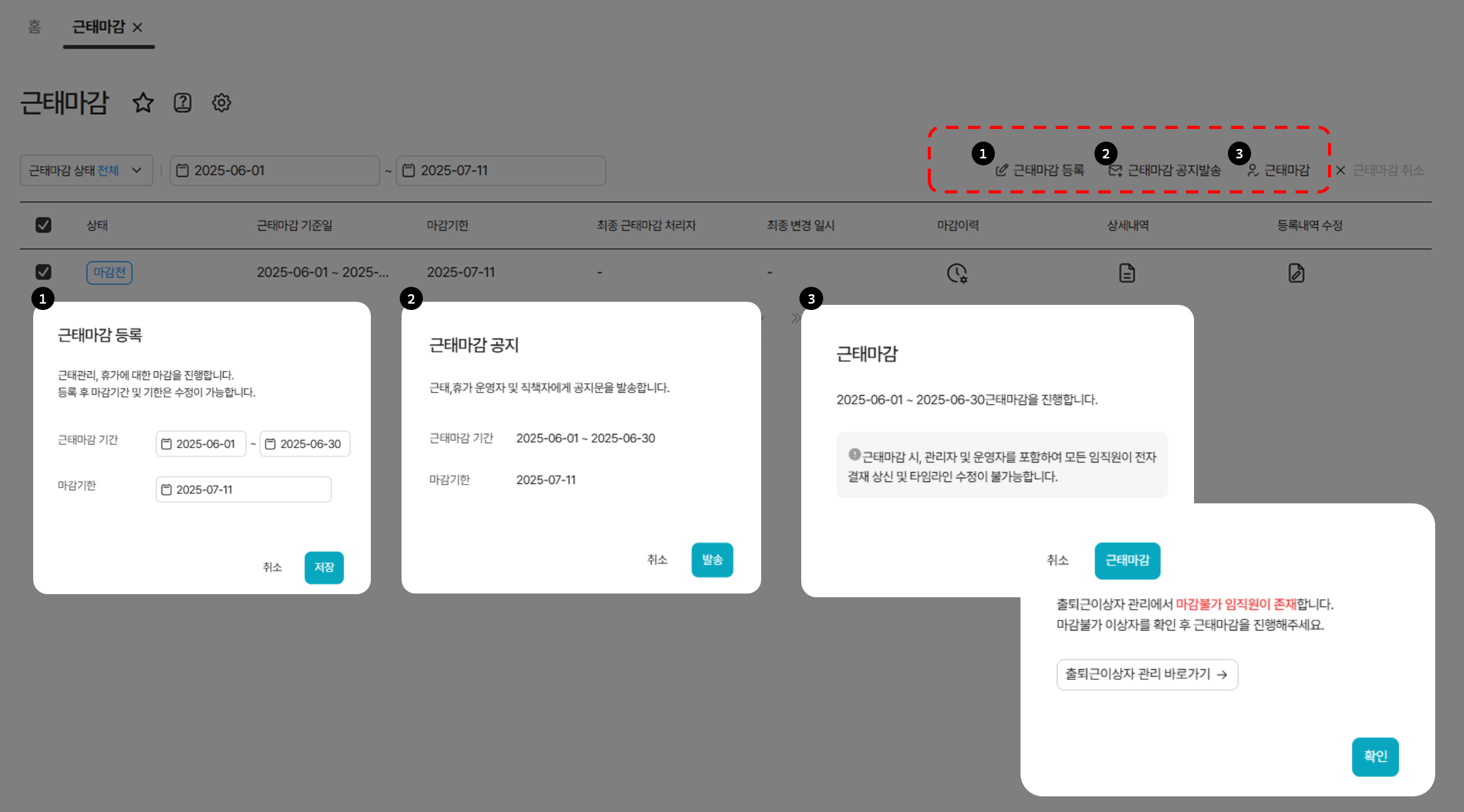Open the 상세내역 document icon
The height and width of the screenshot is (812, 1464).
tap(1126, 273)
